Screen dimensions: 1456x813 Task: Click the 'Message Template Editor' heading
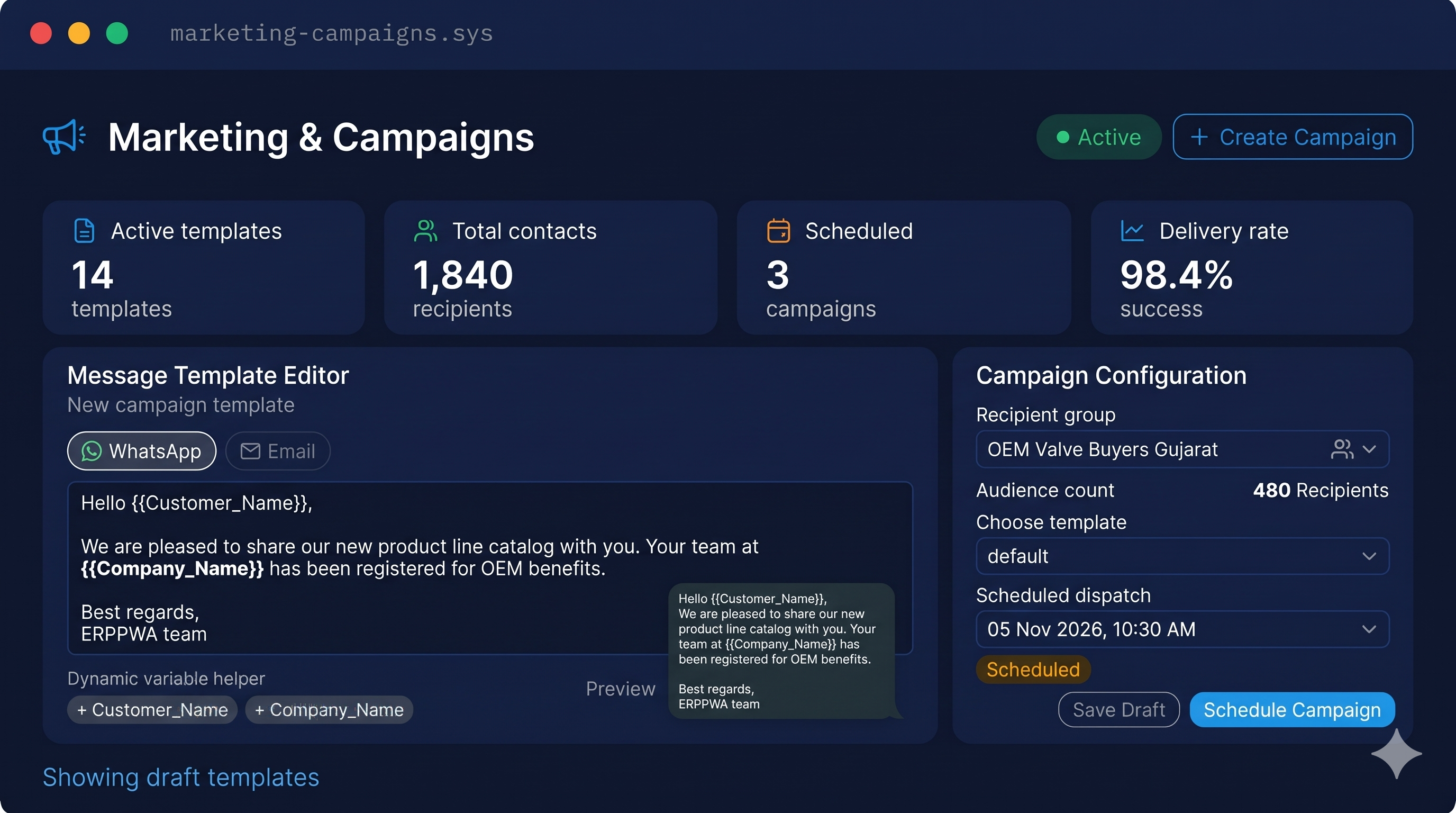[208, 375]
